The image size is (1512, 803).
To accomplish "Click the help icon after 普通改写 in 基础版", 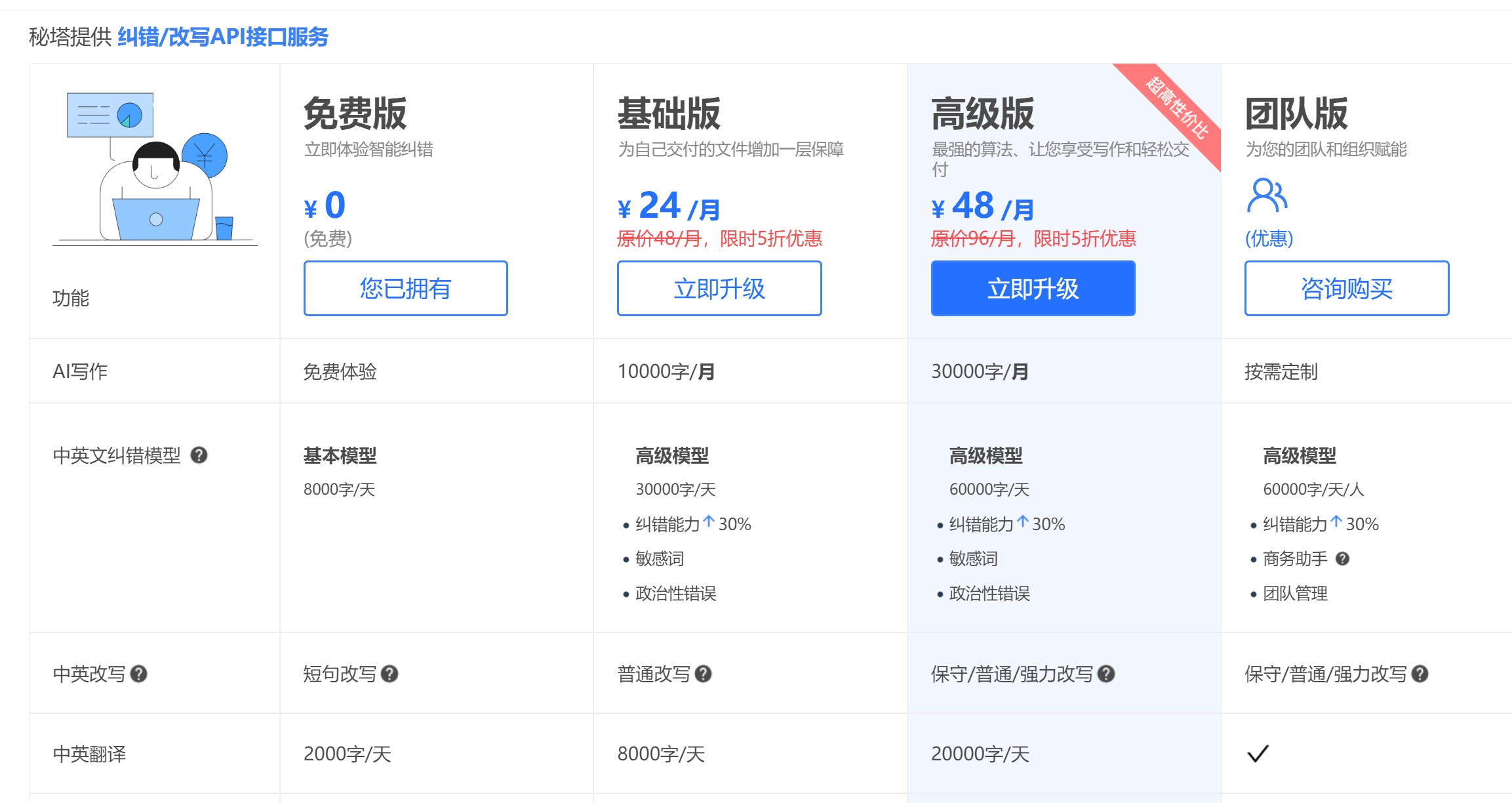I will coord(704,673).
